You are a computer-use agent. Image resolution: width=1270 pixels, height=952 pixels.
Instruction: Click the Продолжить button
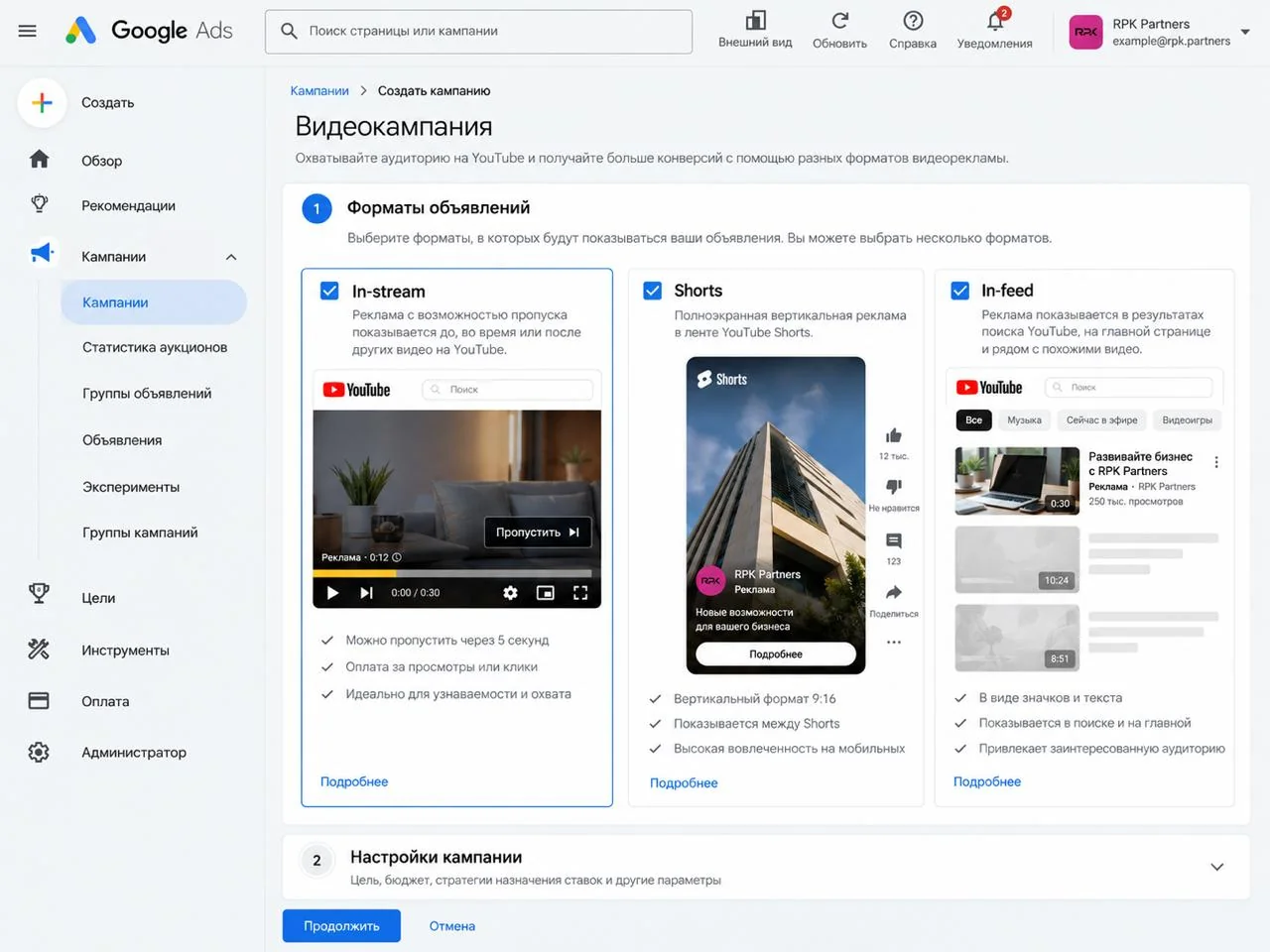(x=341, y=925)
